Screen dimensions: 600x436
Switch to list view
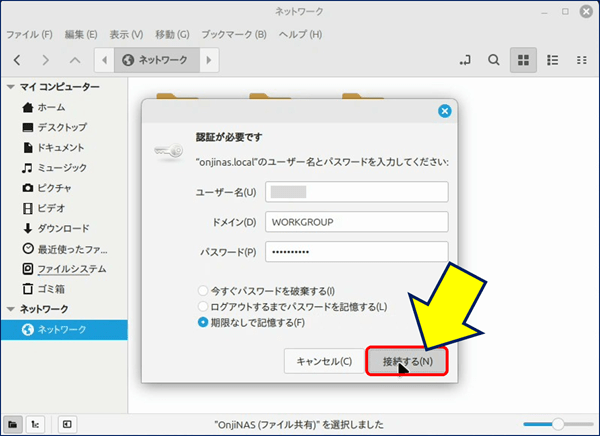pos(552,60)
